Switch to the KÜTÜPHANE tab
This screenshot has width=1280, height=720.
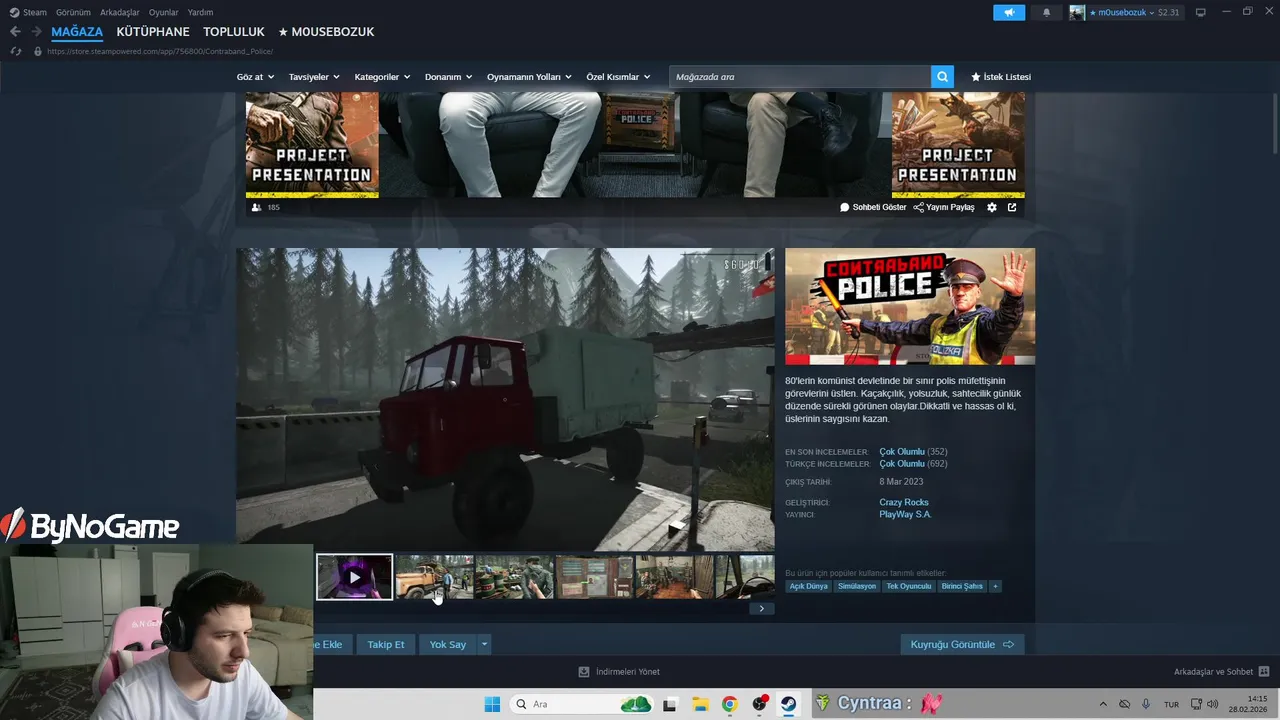pyautogui.click(x=153, y=32)
